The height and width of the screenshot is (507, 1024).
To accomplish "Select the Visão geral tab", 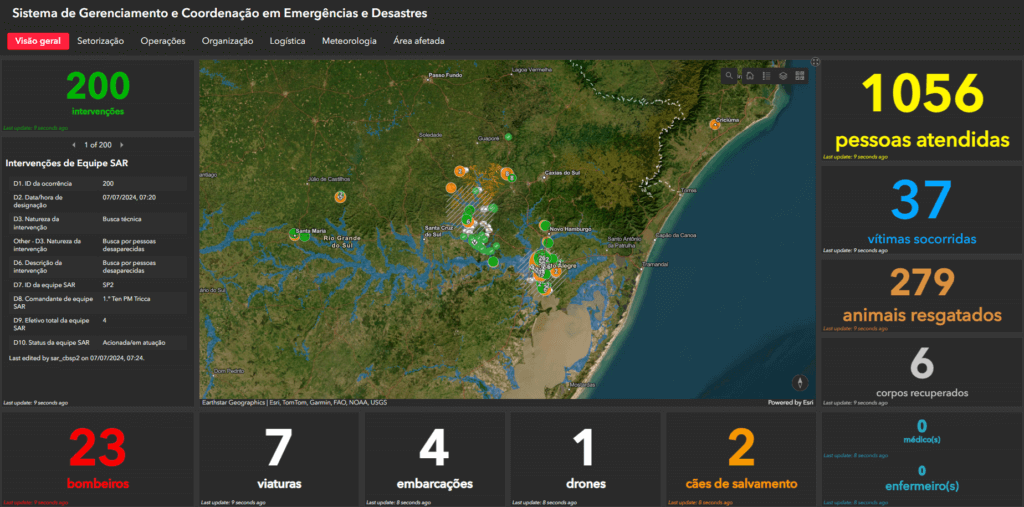I will 38,41.
